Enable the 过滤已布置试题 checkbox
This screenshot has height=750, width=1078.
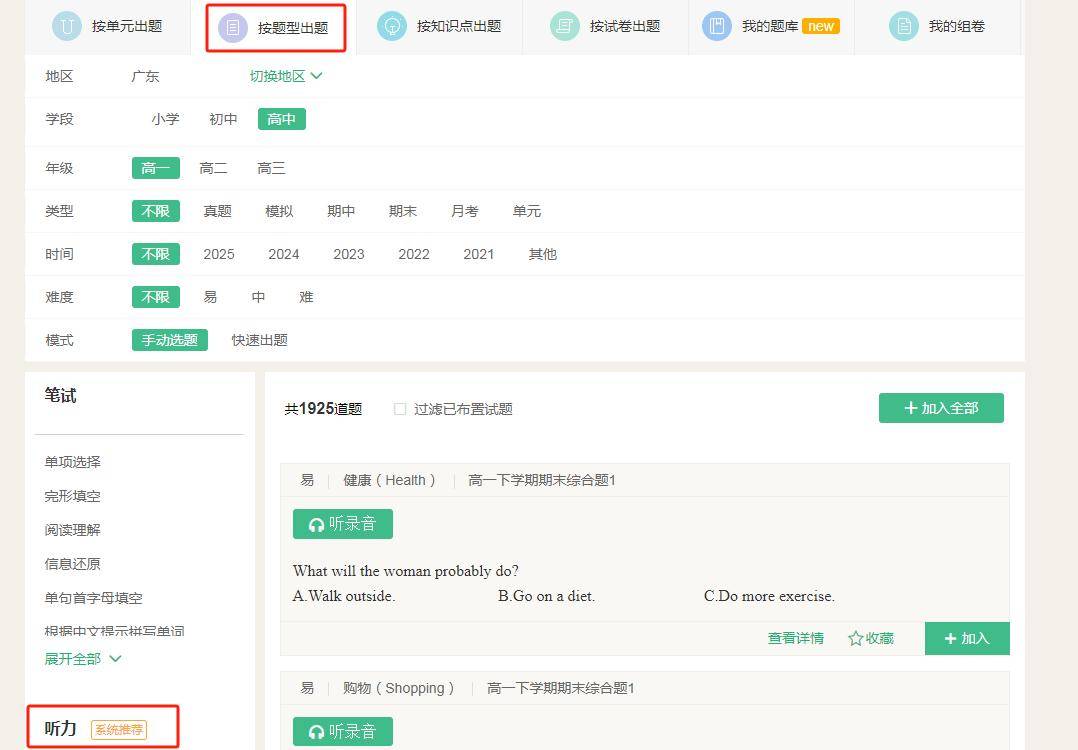pos(400,409)
